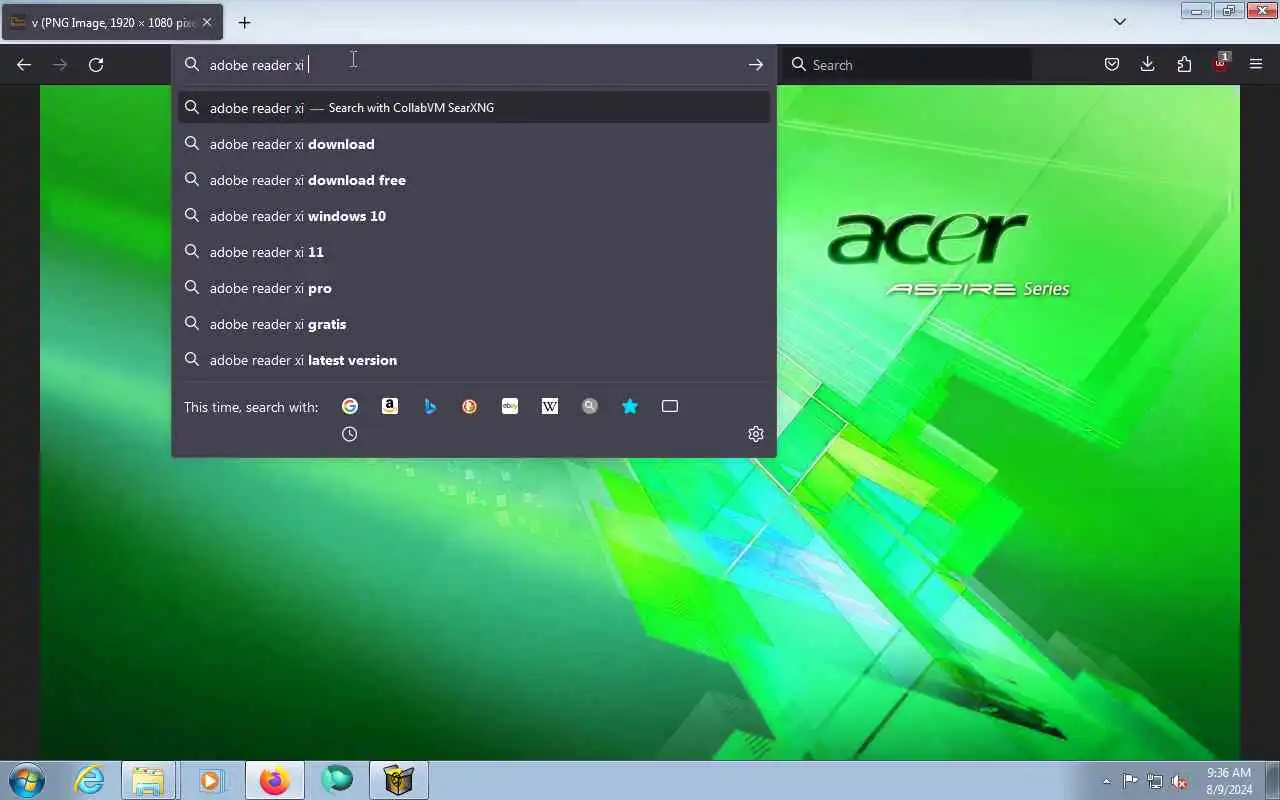Open the teal globe app in the taskbar
The image size is (1280, 800).
(x=337, y=780)
